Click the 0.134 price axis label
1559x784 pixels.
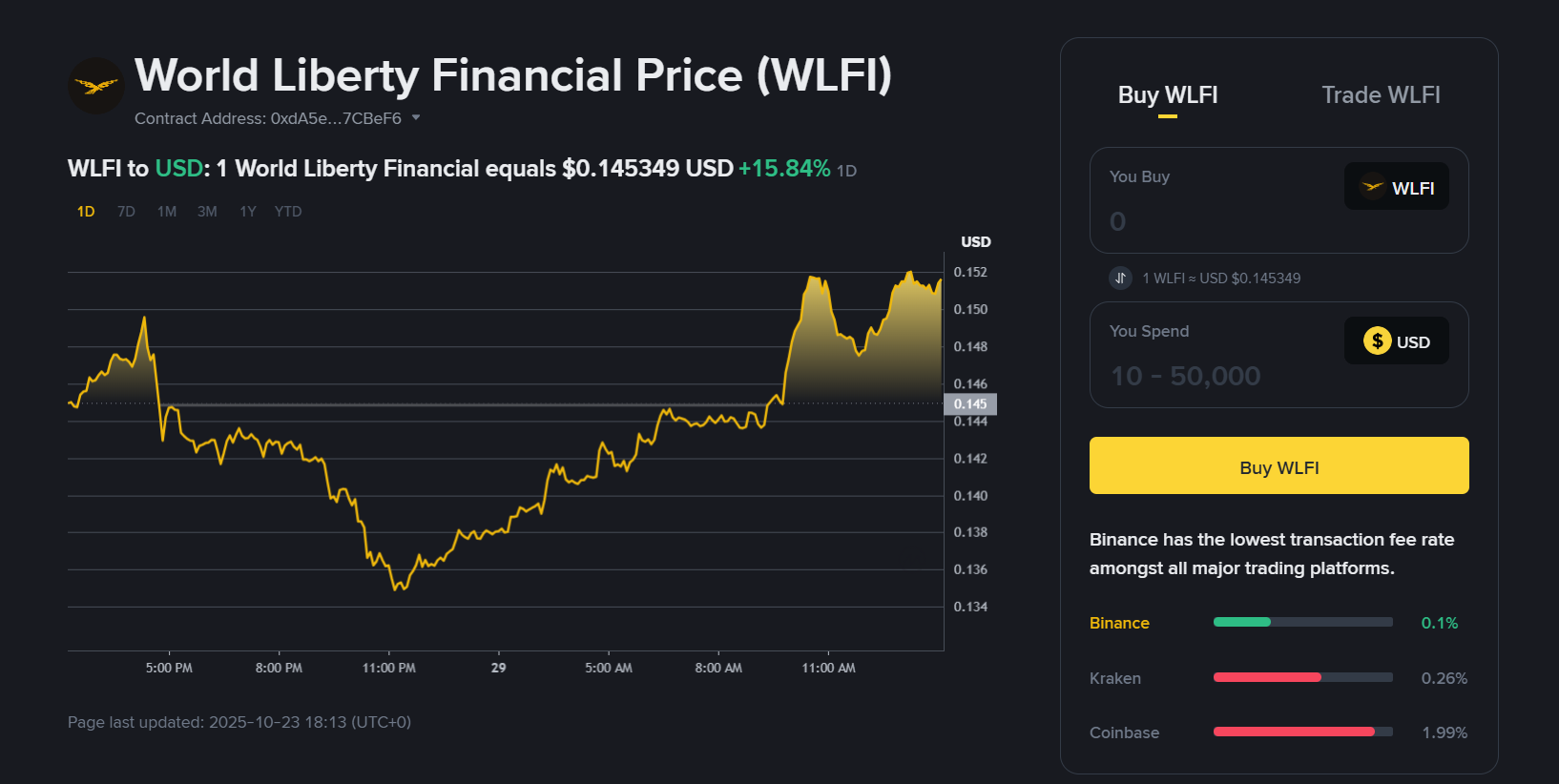click(x=970, y=607)
